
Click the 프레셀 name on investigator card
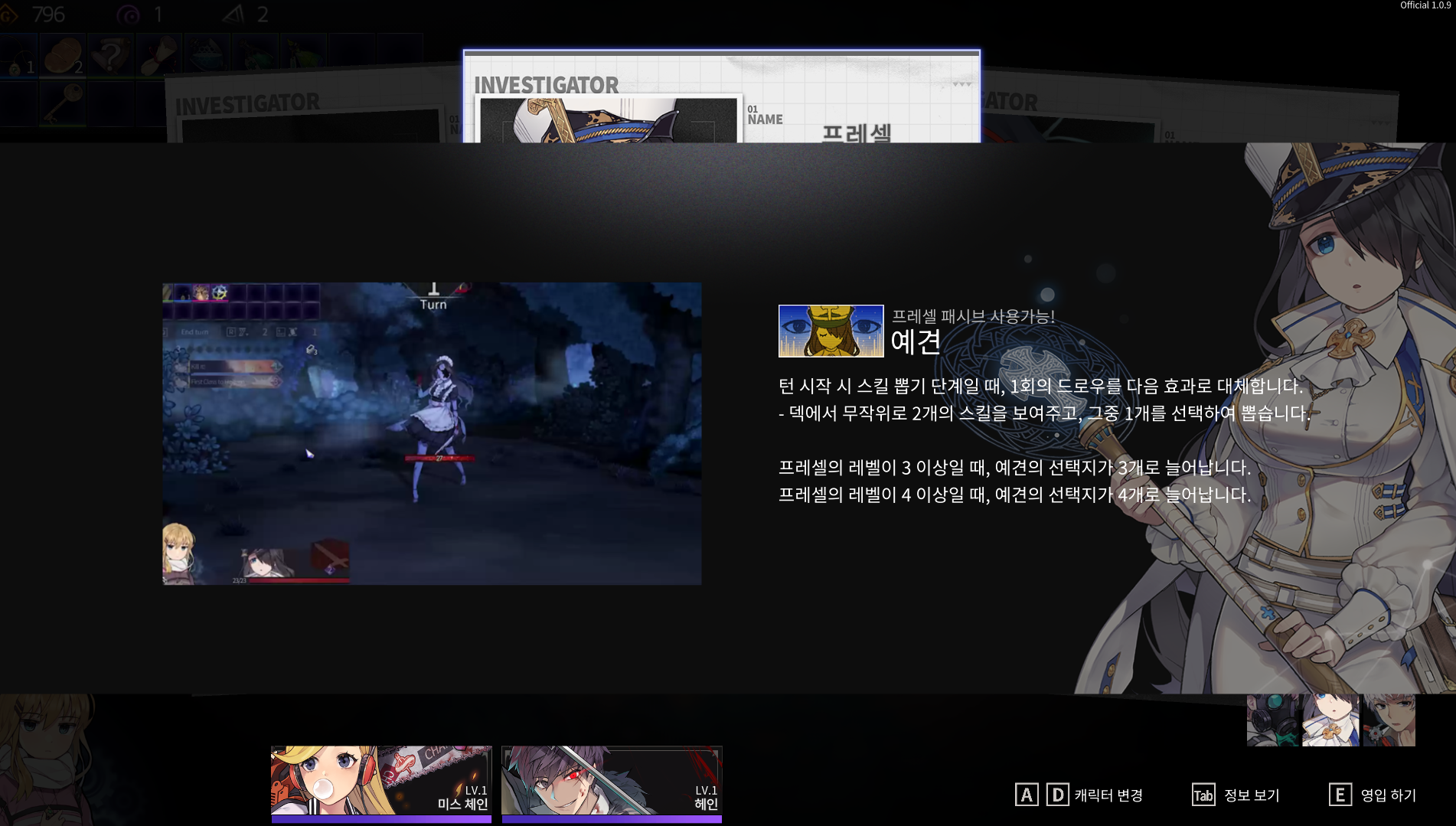856,133
